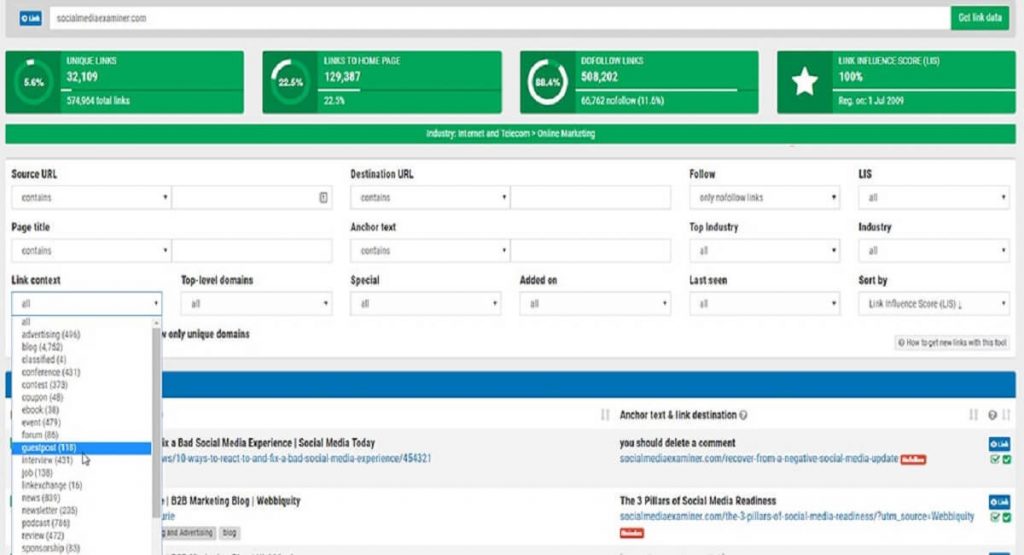The width and height of the screenshot is (1024, 555).
Task: Toggle the solid green checkbox on first result row
Action: tap(1006, 460)
